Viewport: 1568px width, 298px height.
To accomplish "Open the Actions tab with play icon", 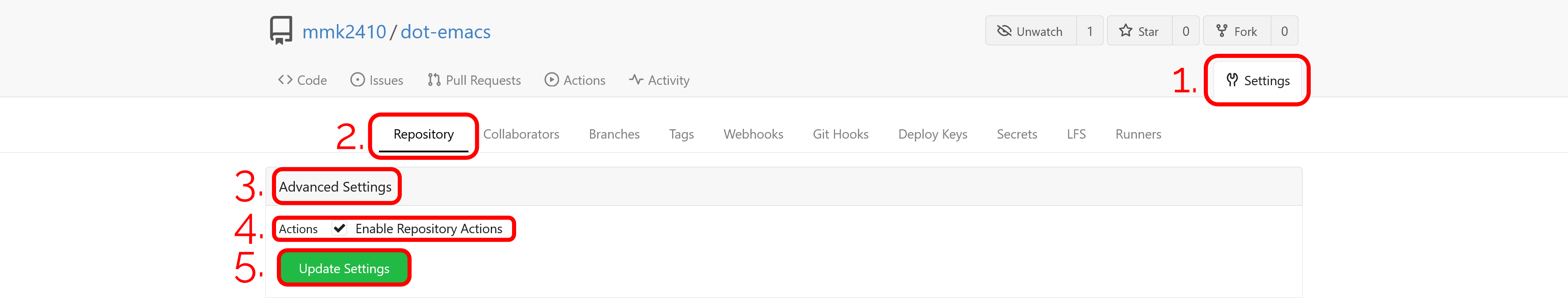I will point(575,80).
